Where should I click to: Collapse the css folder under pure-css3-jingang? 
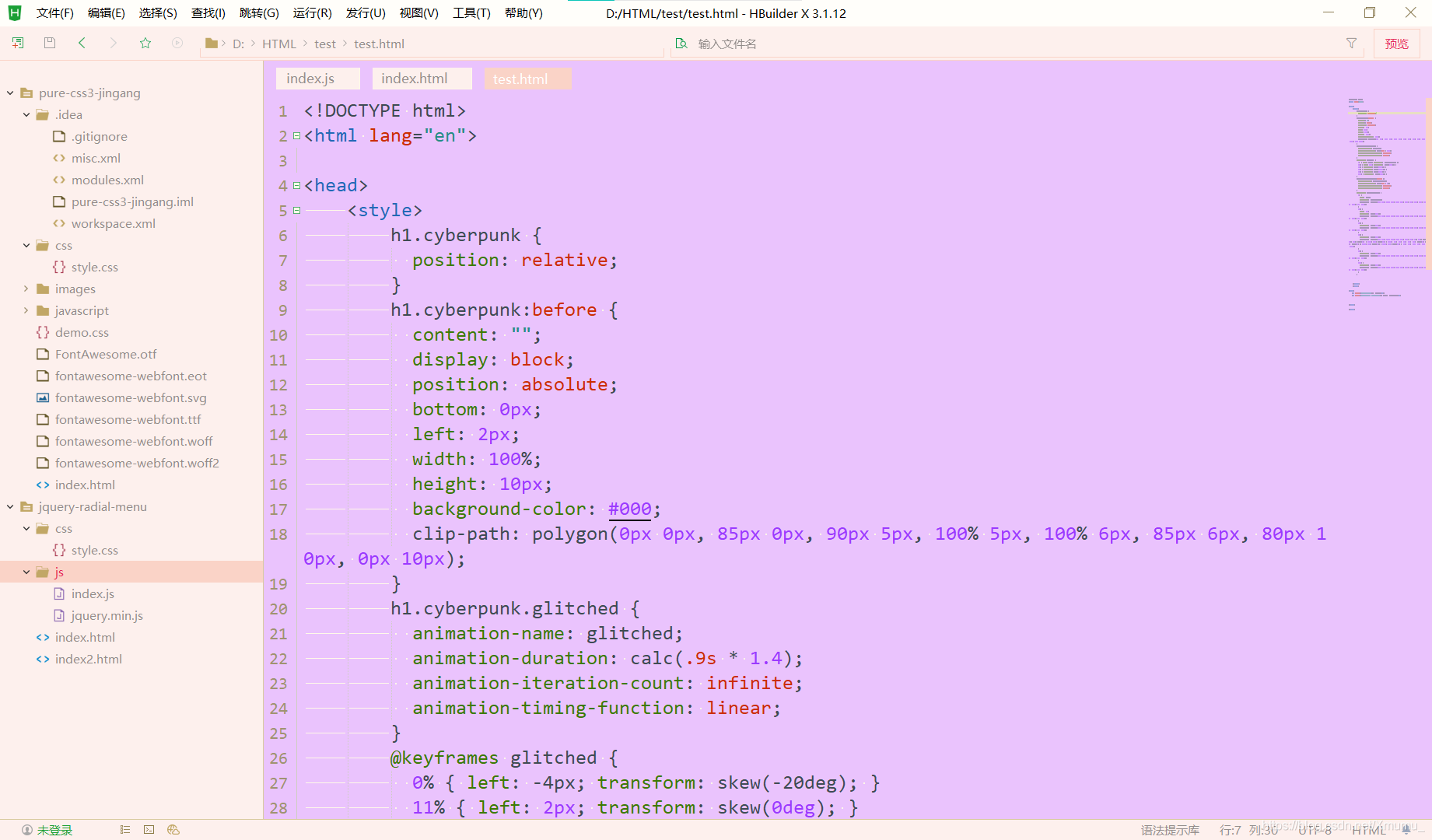[x=26, y=245]
